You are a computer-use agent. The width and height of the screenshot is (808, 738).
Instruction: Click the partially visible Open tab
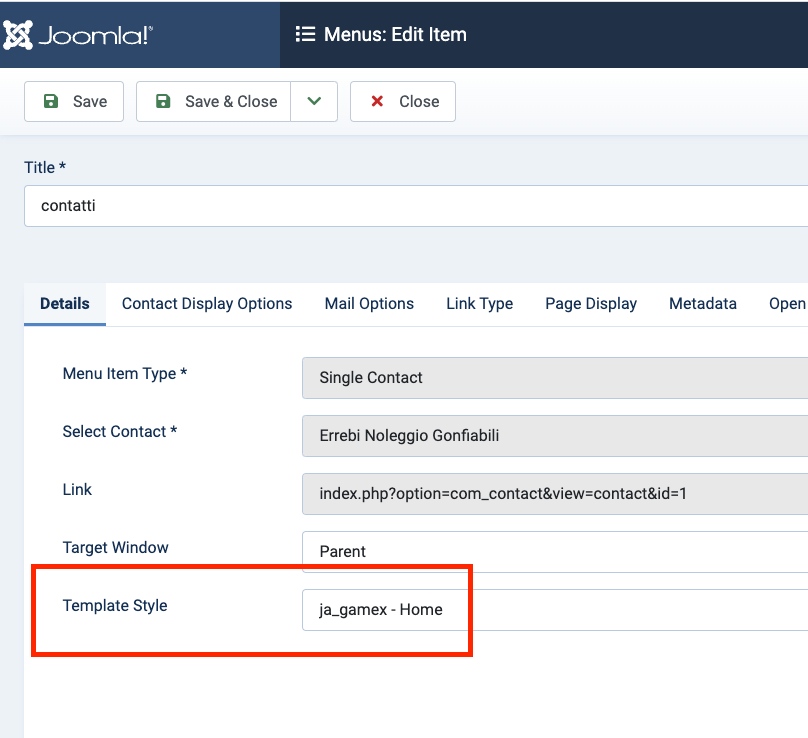pos(787,303)
